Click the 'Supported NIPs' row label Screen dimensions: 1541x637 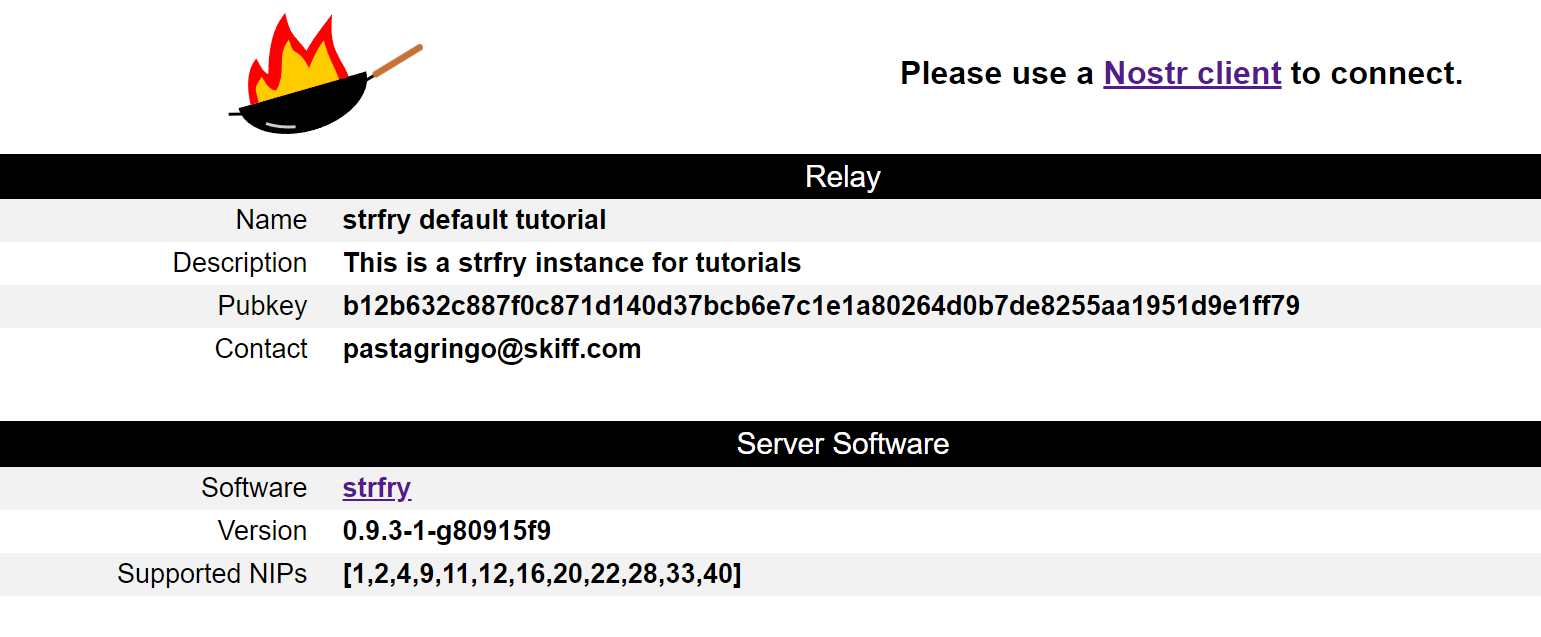pyautogui.click(x=212, y=574)
